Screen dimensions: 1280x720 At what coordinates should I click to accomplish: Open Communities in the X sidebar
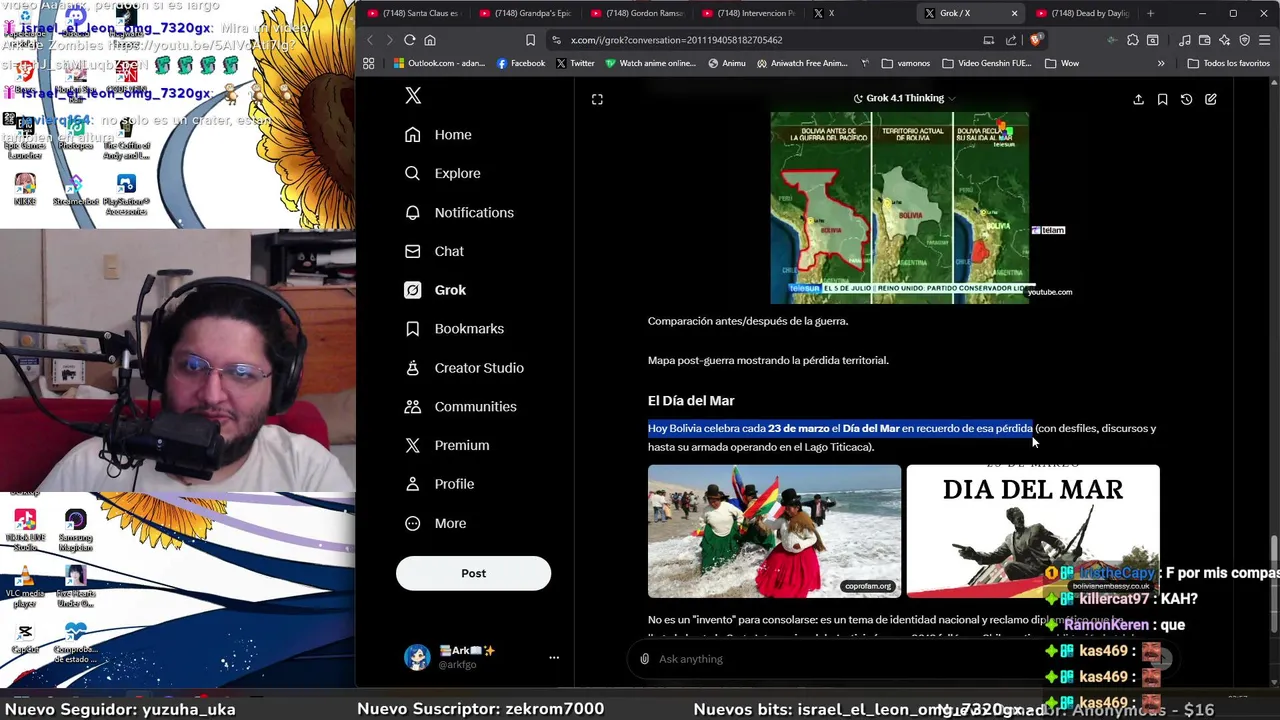coord(460,407)
